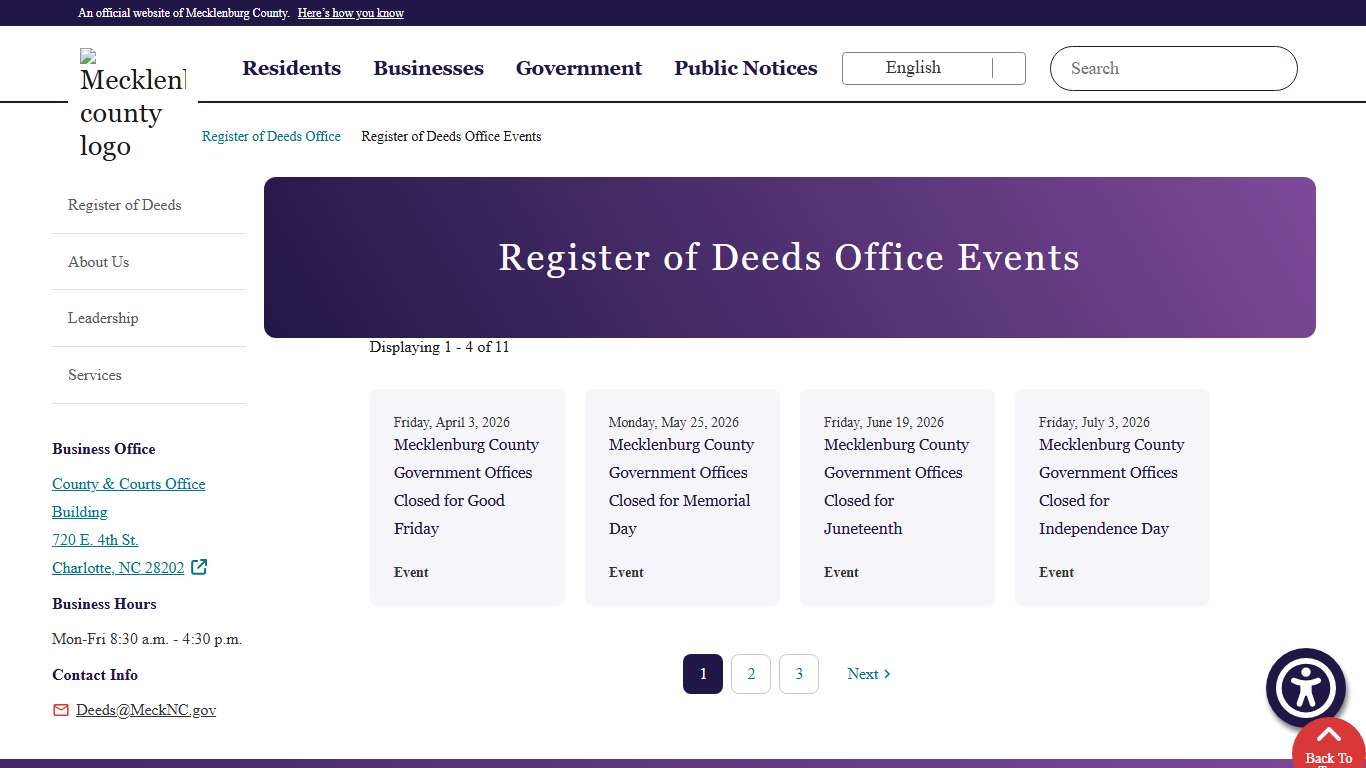This screenshot has height=768, width=1366.
Task: Open the Government navigation menu
Action: pos(578,68)
